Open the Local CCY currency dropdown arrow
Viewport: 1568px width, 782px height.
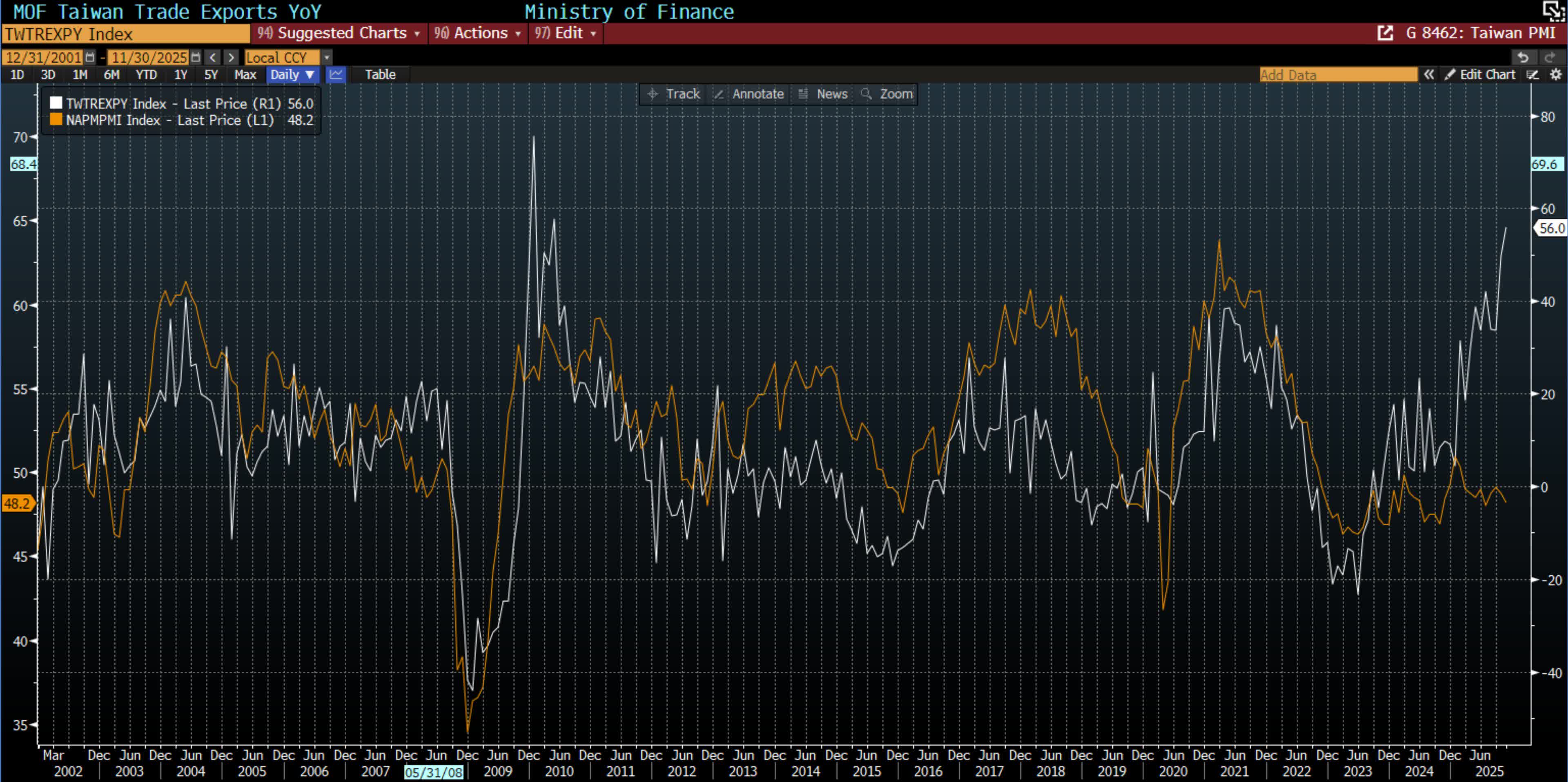click(327, 57)
